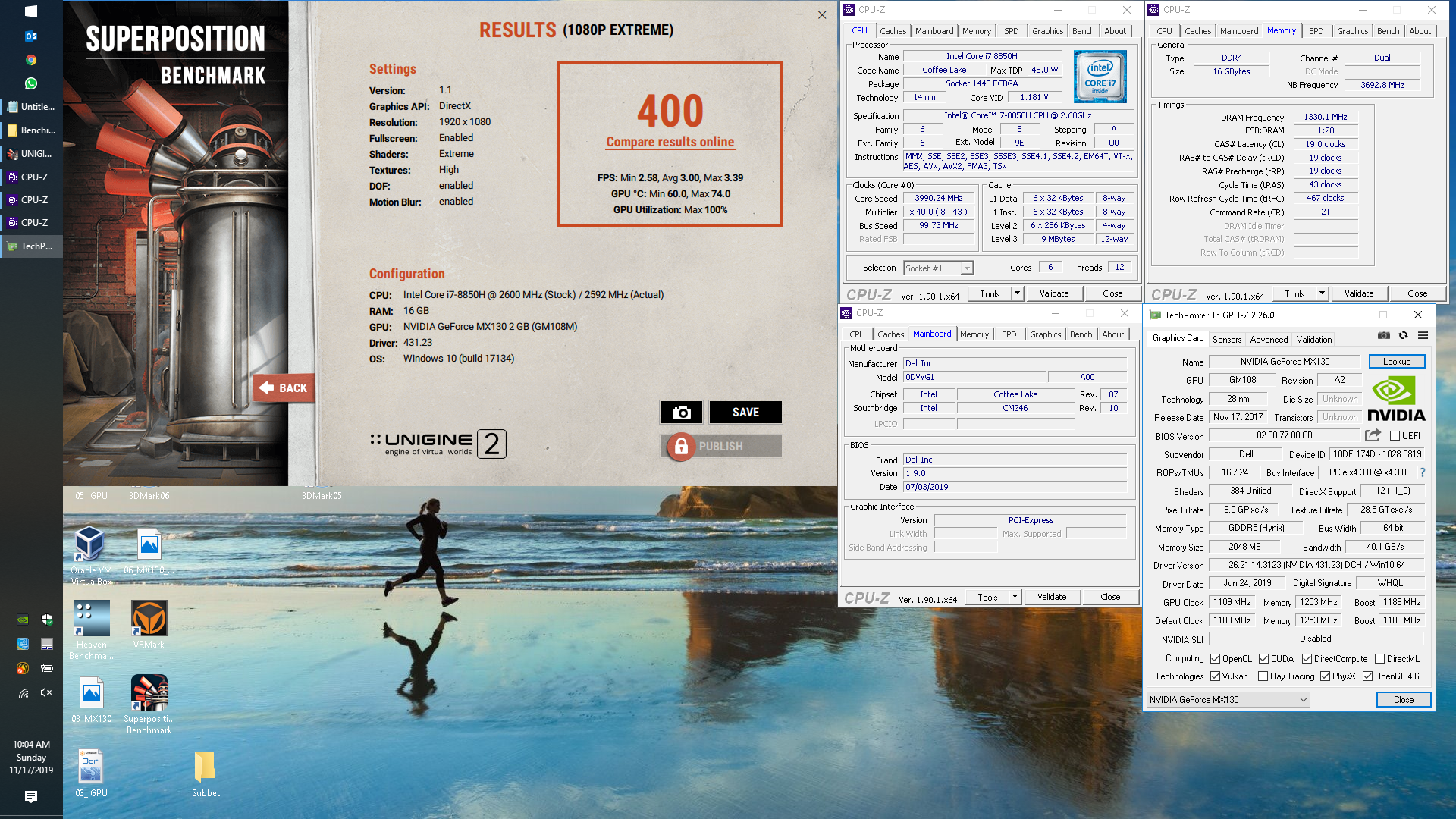Open the Subbed folder on desktop
Image resolution: width=1456 pixels, height=819 pixels.
[206, 774]
